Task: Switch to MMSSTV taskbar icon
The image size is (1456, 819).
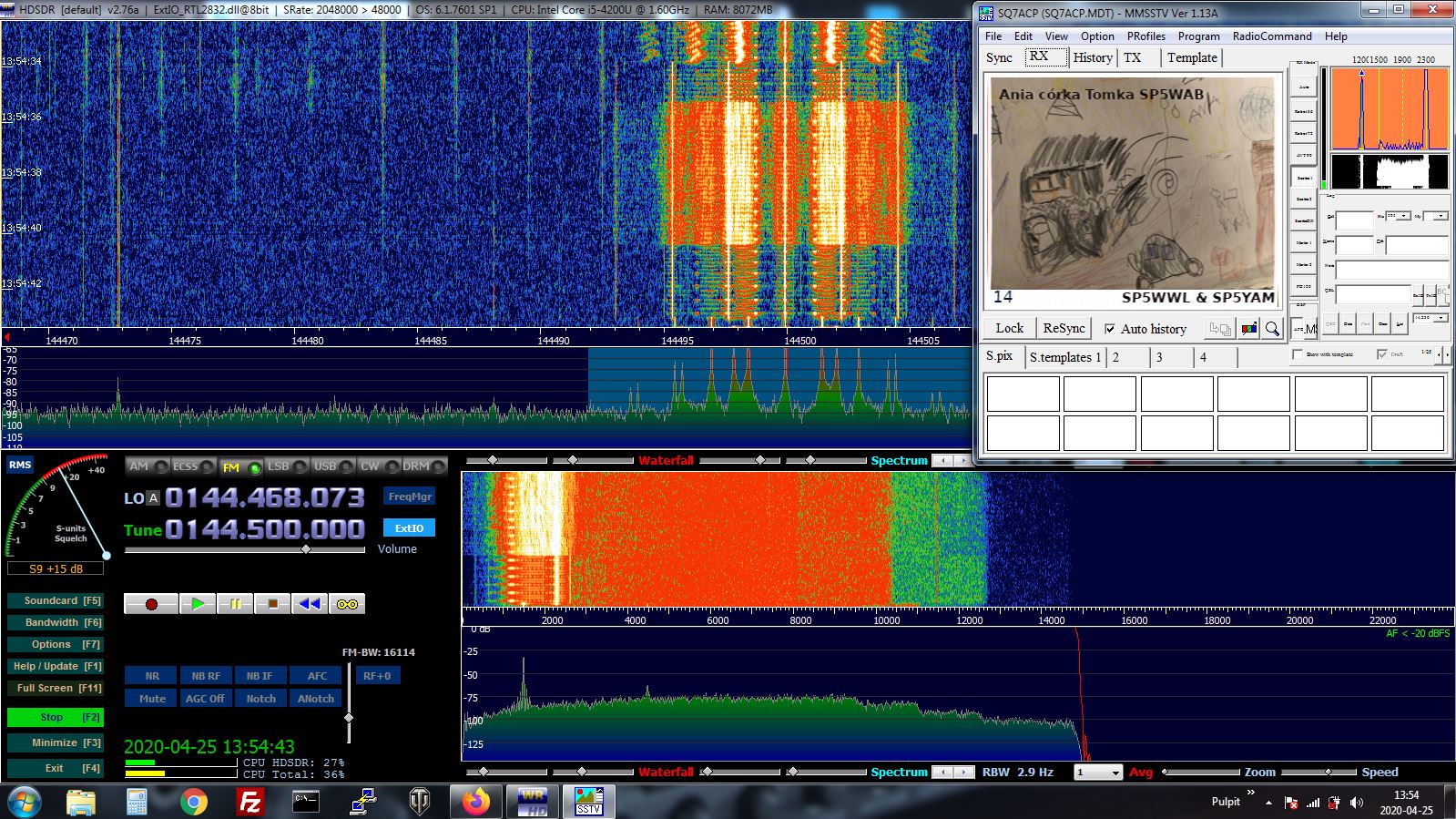Action: click(x=589, y=802)
